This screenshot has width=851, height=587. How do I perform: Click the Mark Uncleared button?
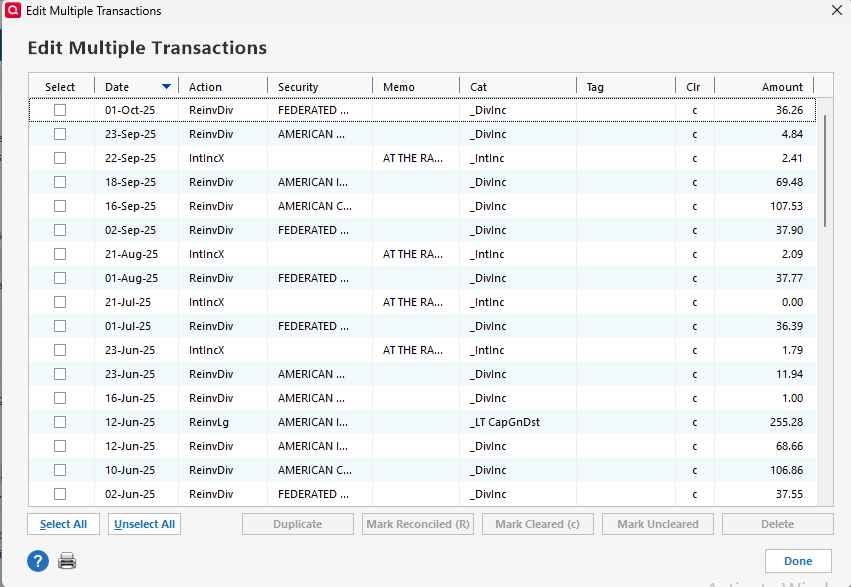(x=658, y=524)
